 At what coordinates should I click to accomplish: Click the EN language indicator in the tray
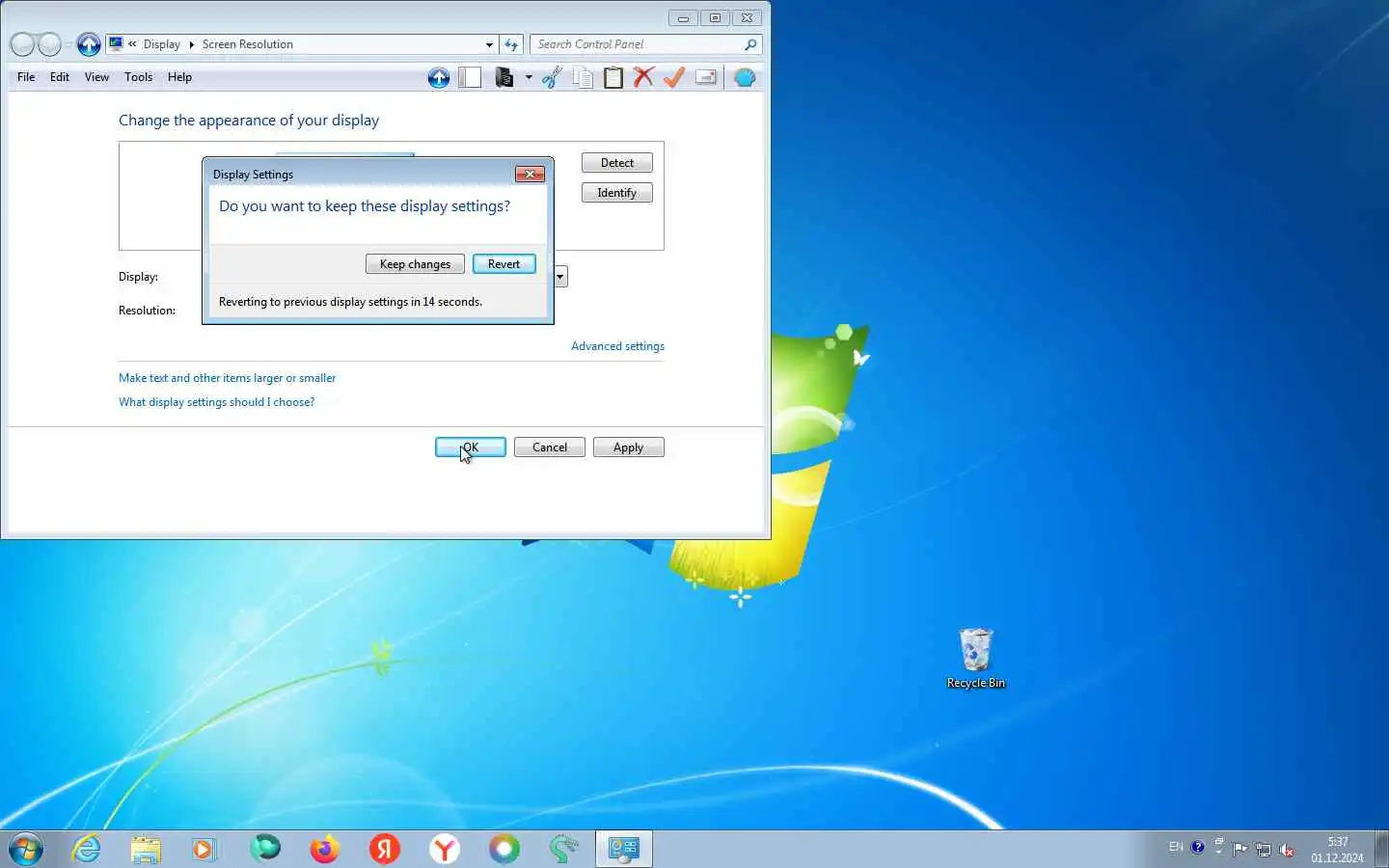click(x=1176, y=848)
